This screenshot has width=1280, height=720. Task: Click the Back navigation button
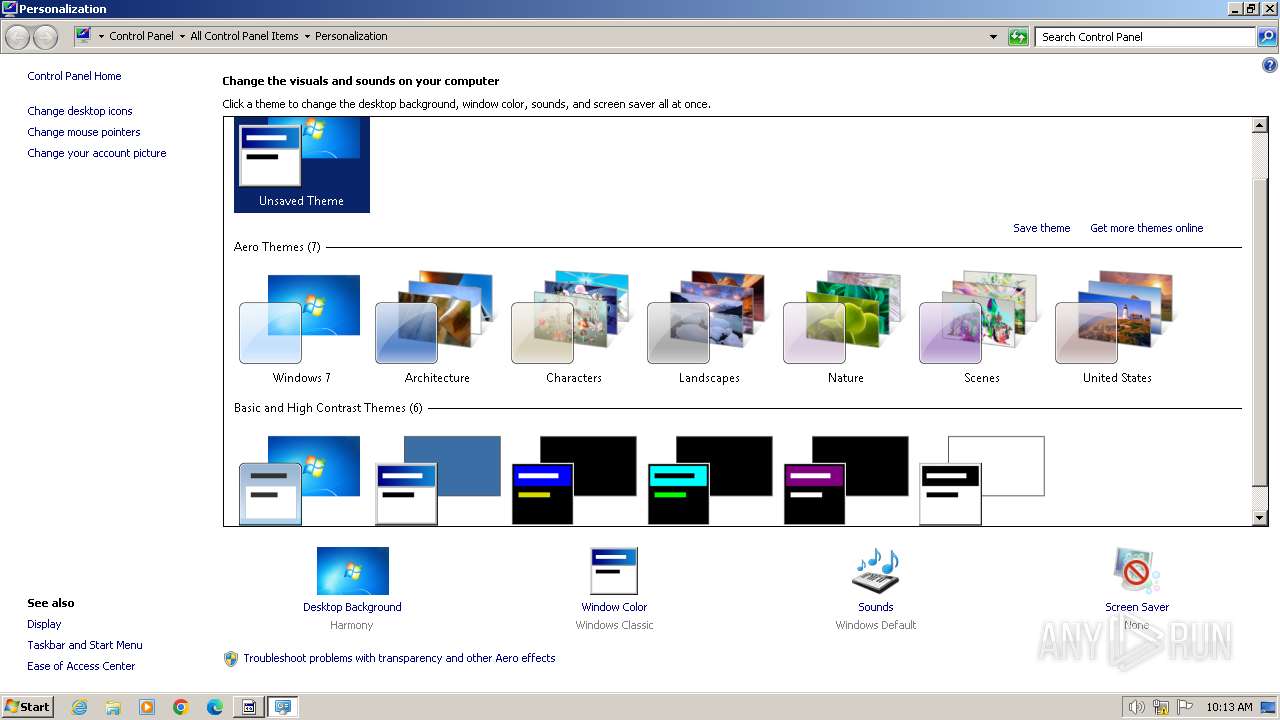click(17, 37)
